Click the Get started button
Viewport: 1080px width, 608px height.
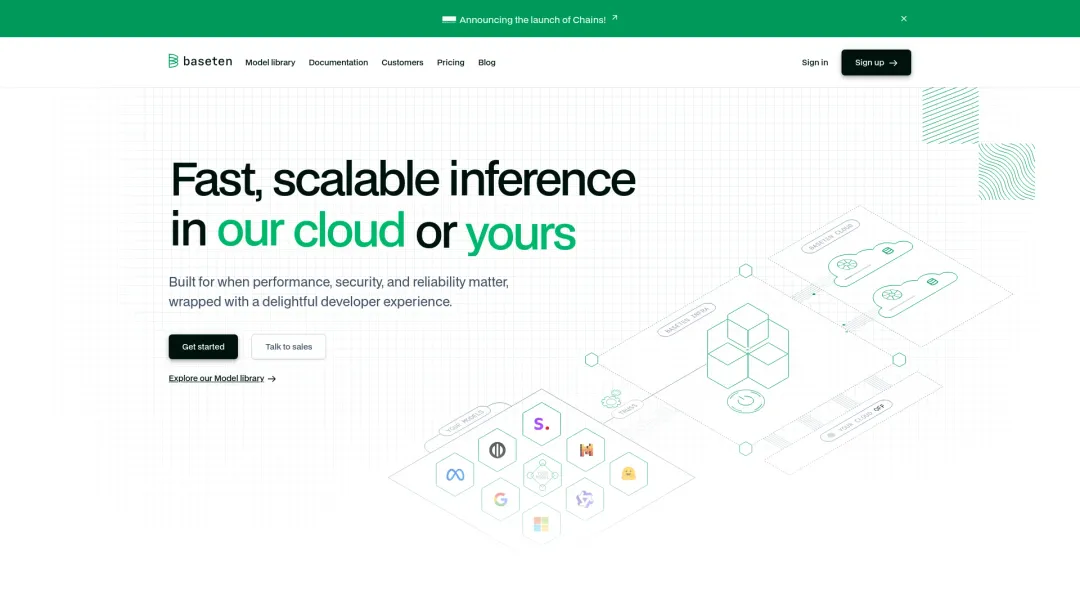(x=203, y=347)
